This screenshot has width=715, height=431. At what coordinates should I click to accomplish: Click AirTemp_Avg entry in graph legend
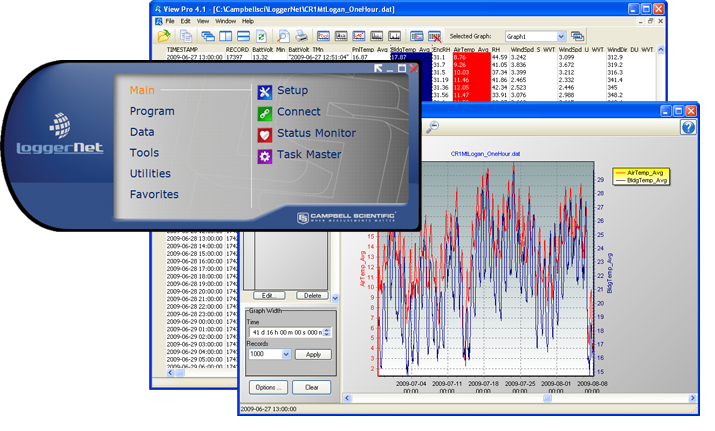coord(641,173)
